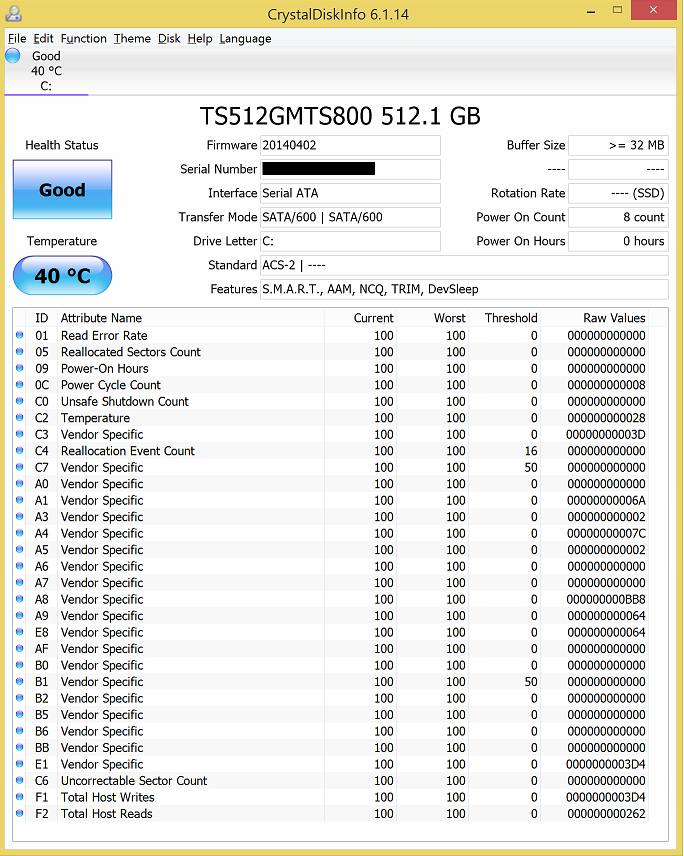Minimize the CrystalDiskInfo window
Screen dimensions: 684x856
tap(591, 11)
